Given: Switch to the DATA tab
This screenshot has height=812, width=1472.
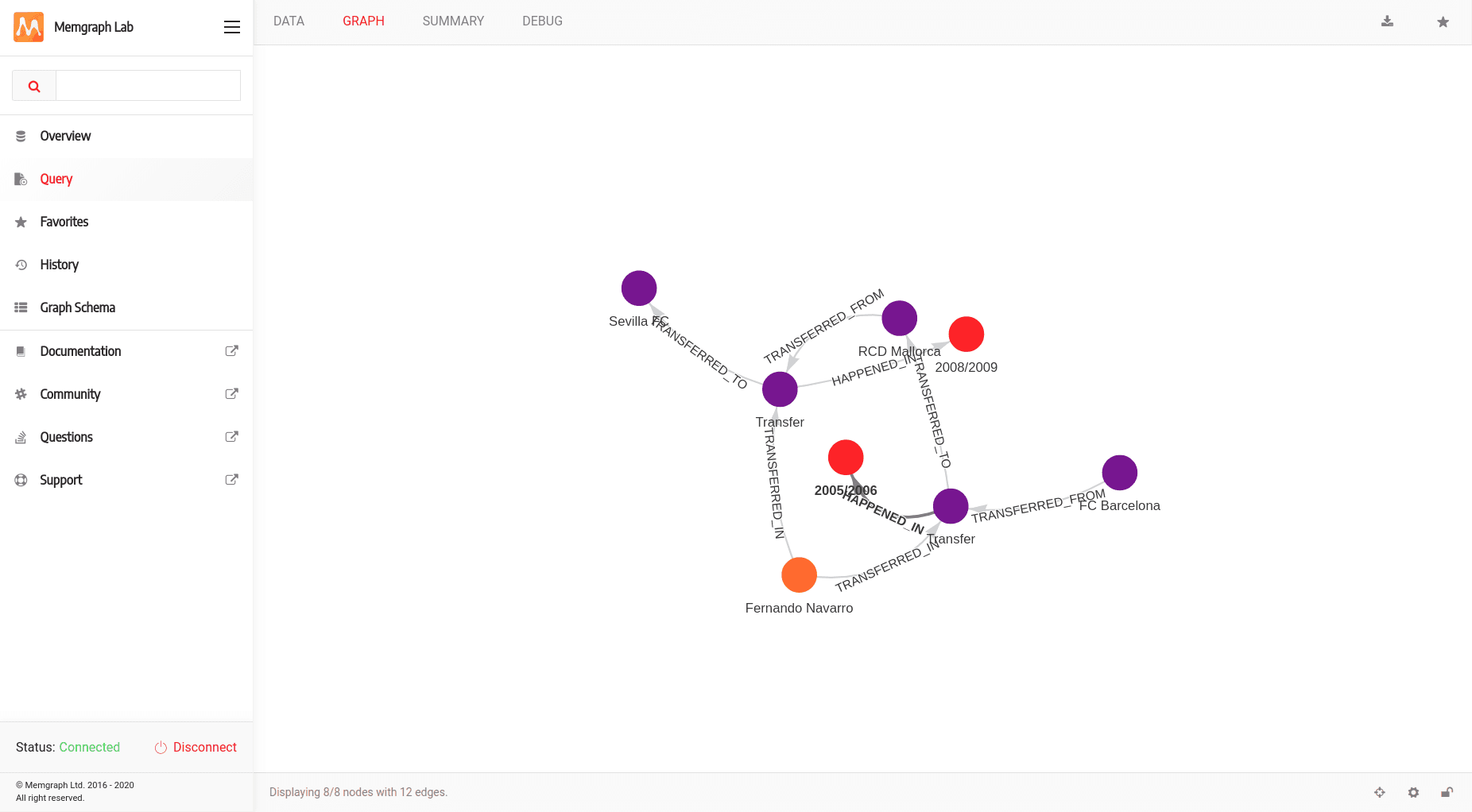Looking at the screenshot, I should click(289, 21).
